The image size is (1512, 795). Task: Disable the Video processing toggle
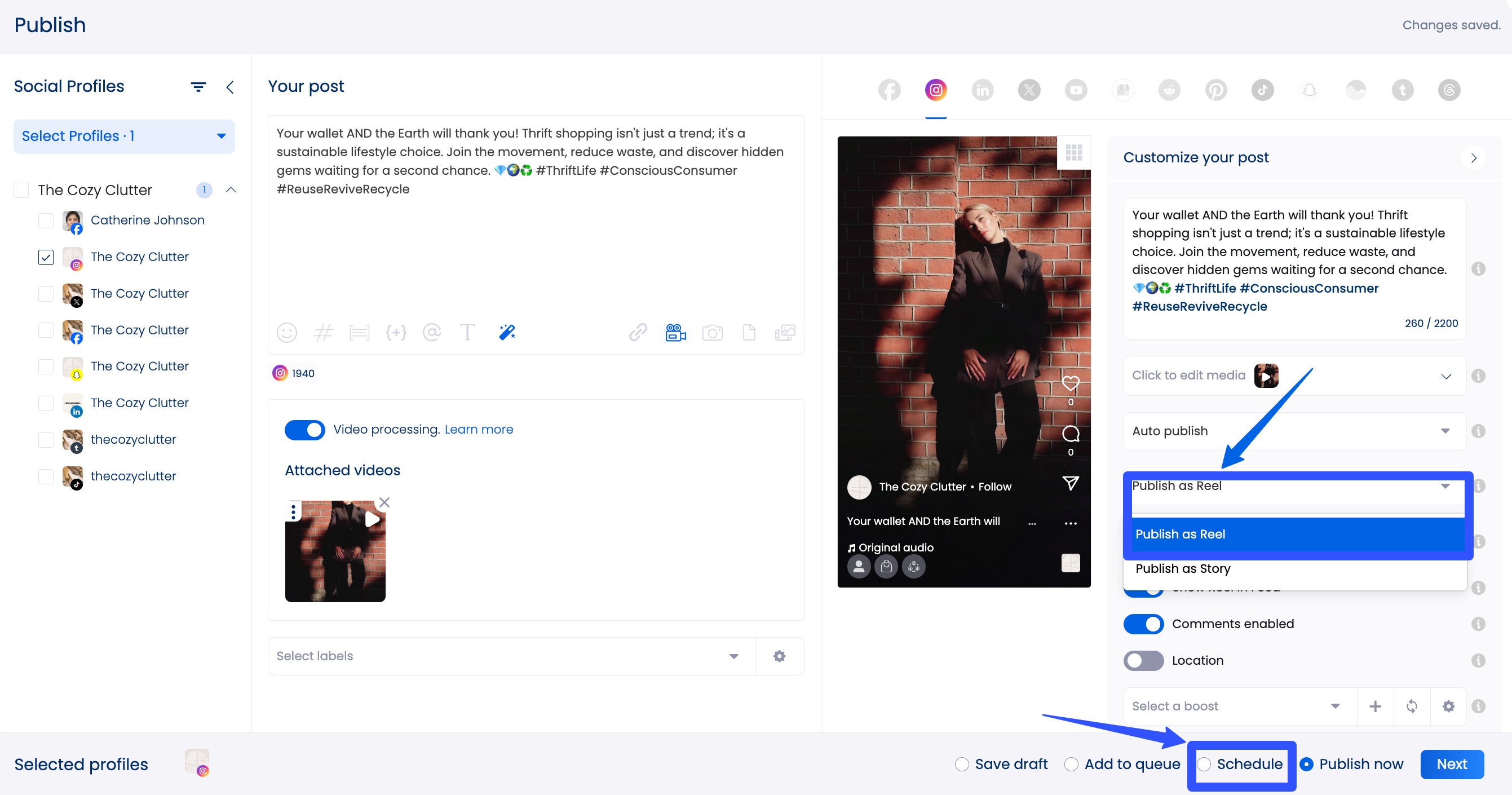304,429
